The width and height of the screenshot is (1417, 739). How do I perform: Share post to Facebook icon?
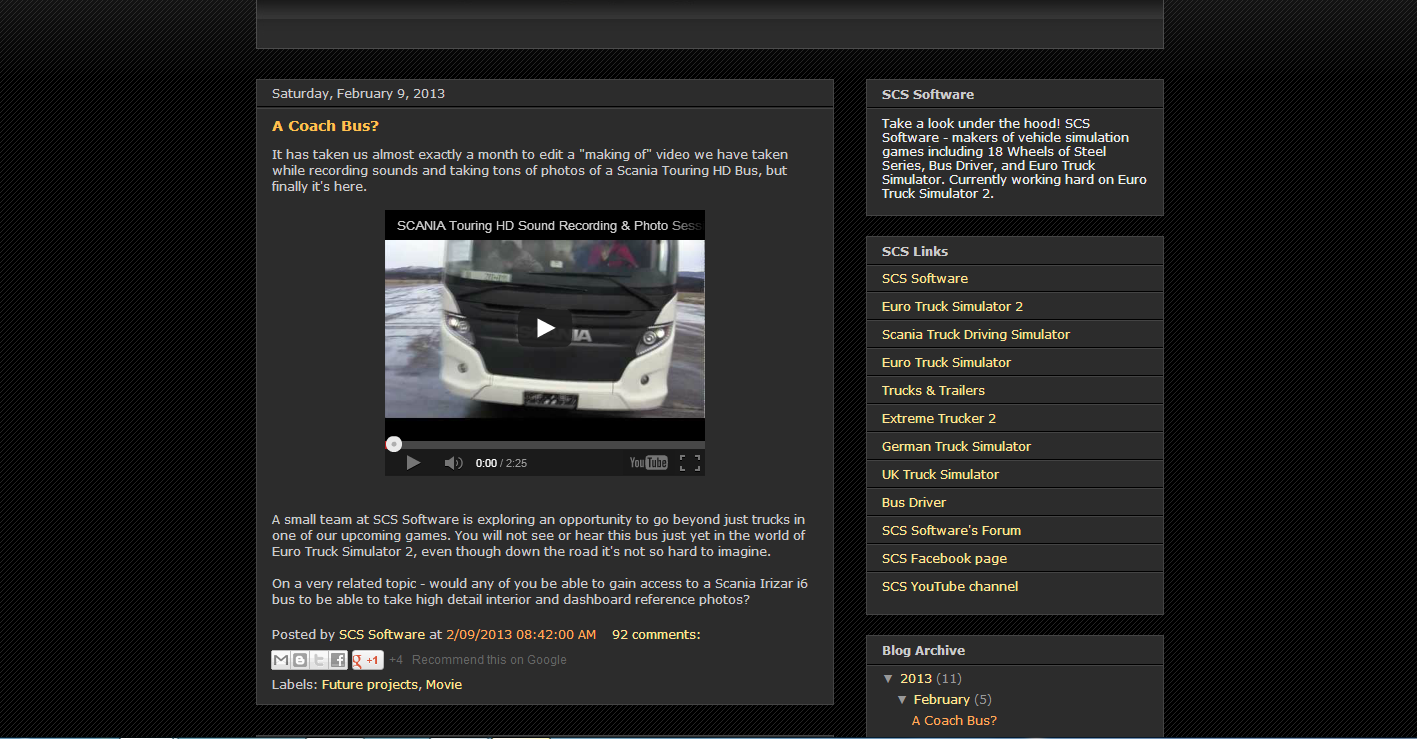point(338,660)
